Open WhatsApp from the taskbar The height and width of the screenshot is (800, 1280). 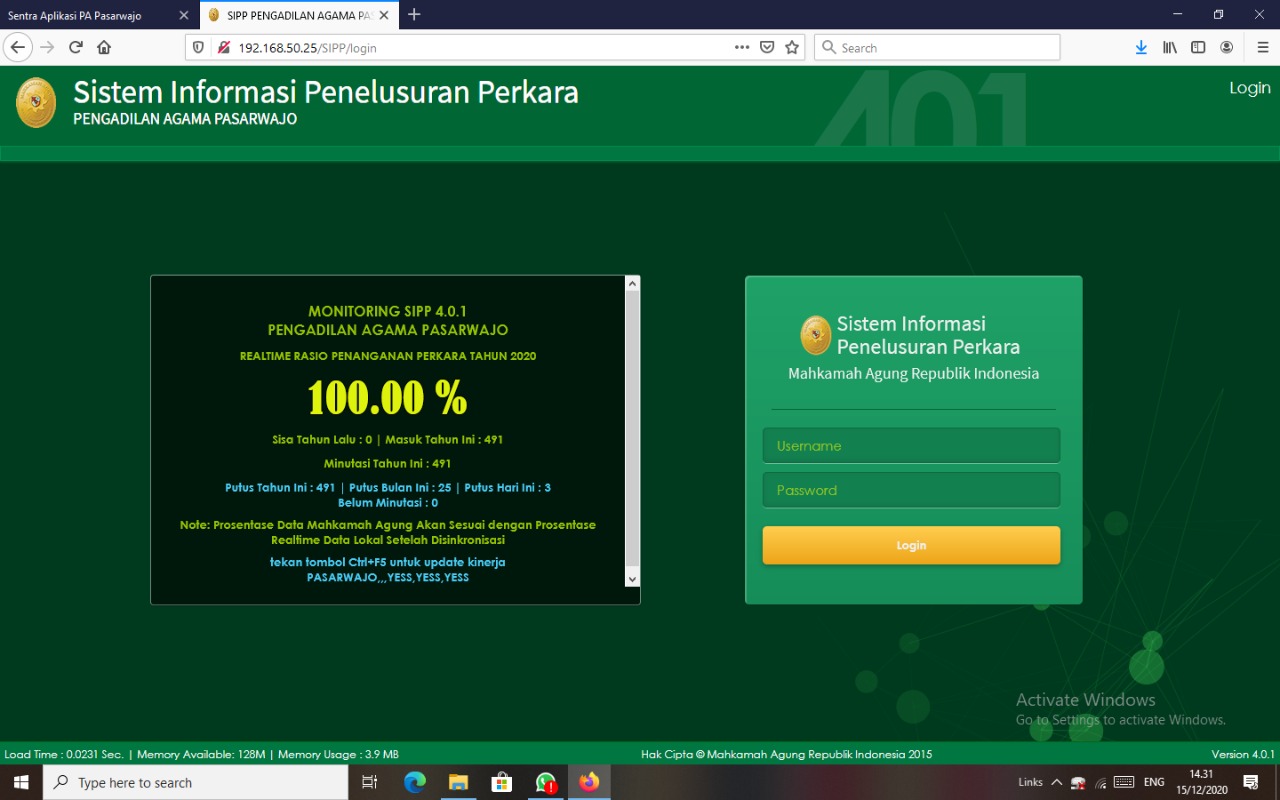click(546, 782)
